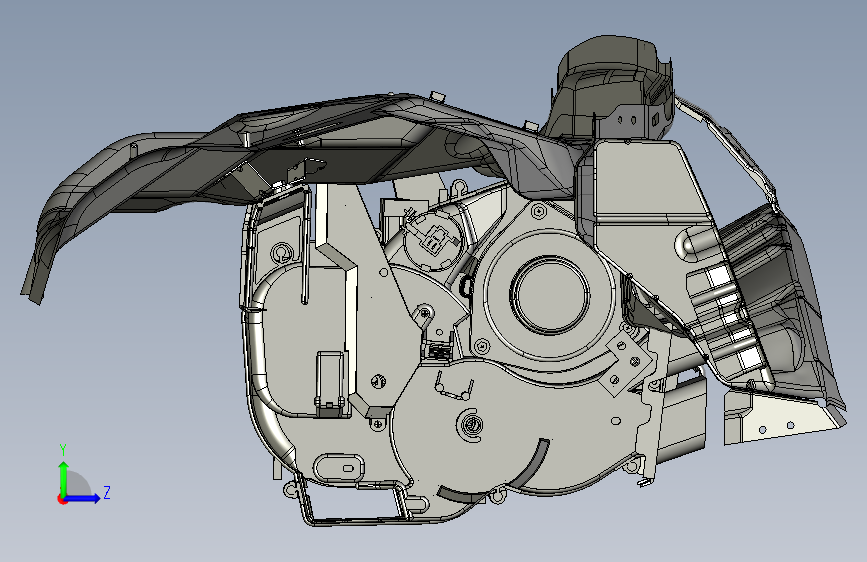Select the circular blower motor housing on the model
Screen dimensions: 867x562
click(550, 294)
